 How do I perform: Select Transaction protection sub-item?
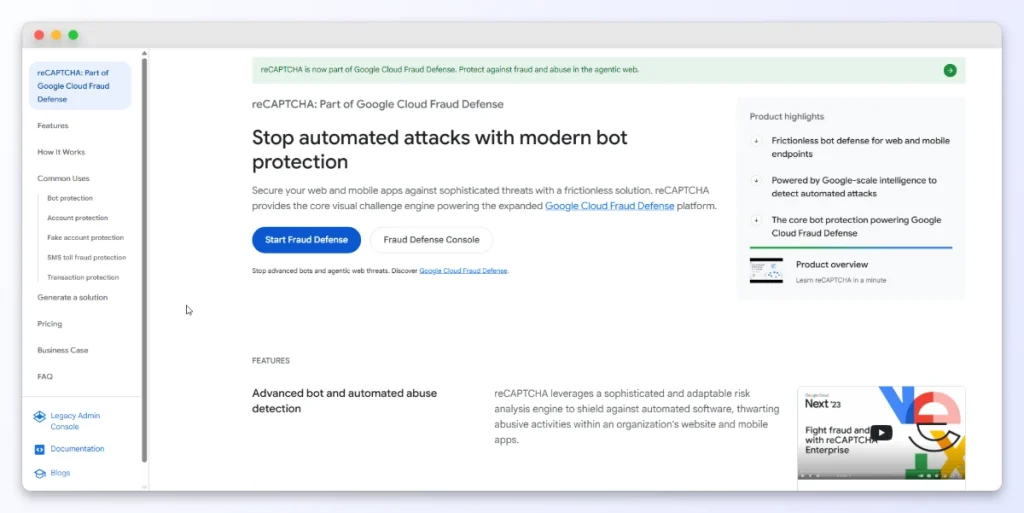(x=83, y=277)
